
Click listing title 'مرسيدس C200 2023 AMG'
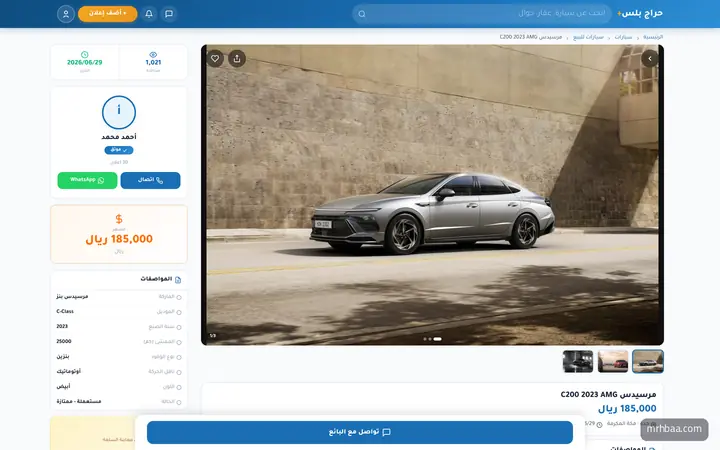click(608, 394)
